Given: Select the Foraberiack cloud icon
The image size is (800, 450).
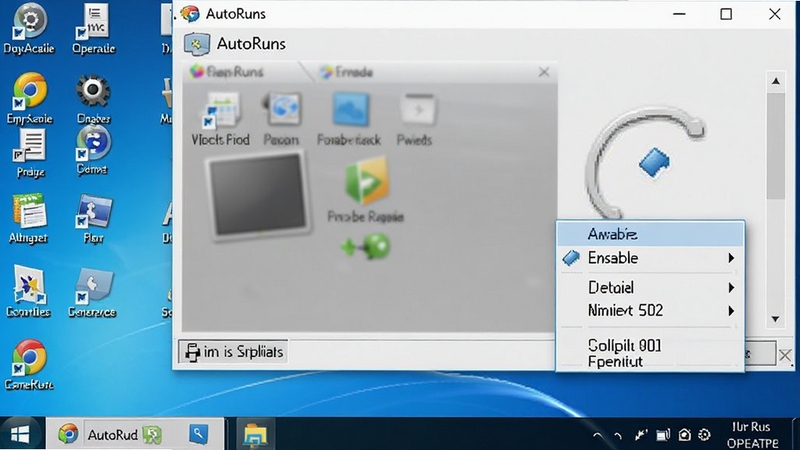Looking at the screenshot, I should 349,119.
